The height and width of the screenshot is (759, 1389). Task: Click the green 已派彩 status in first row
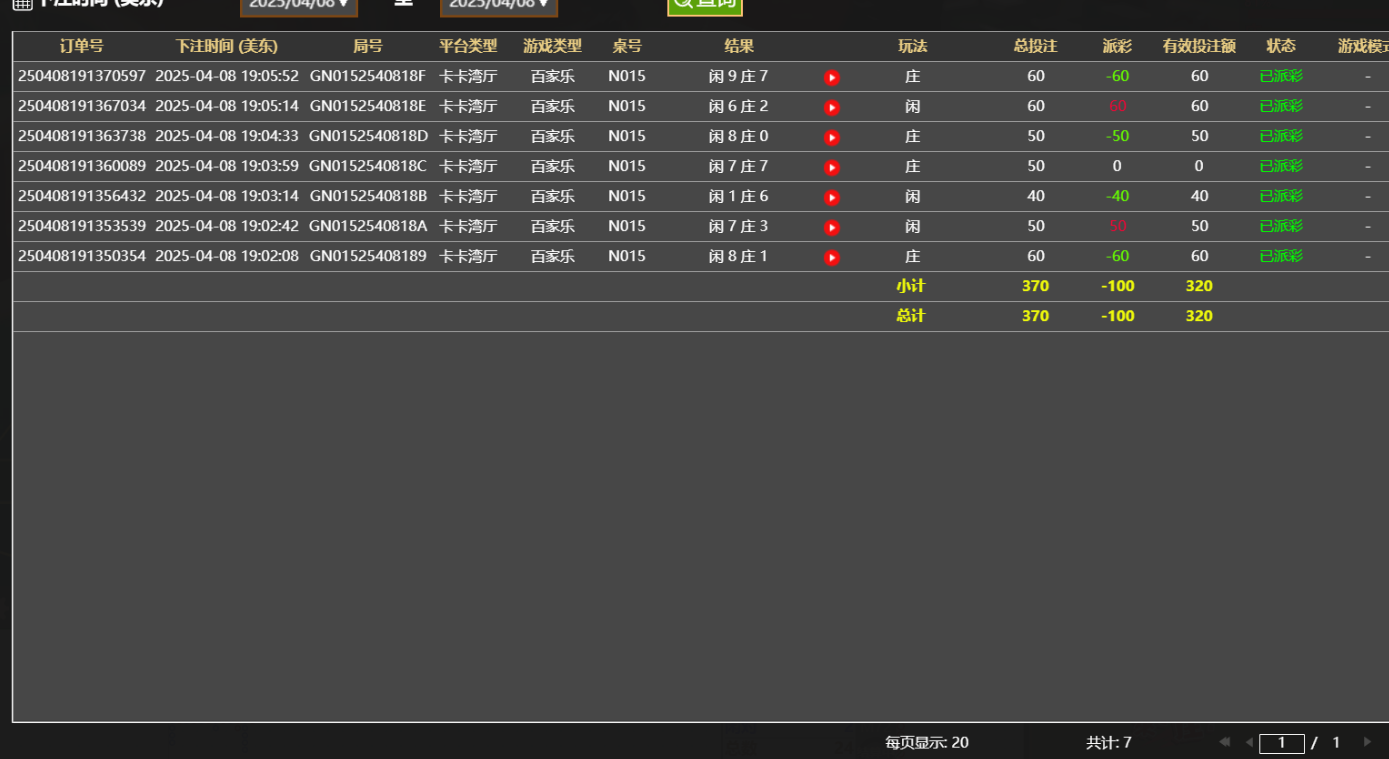1280,75
